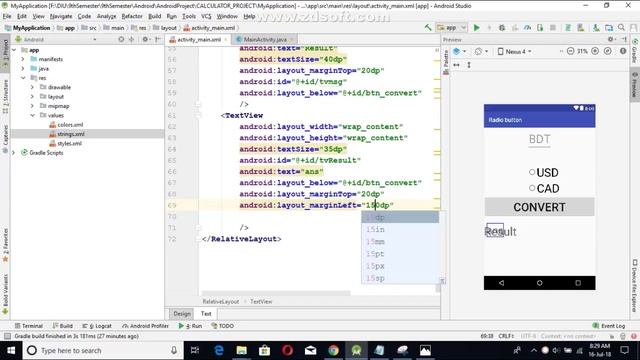The image size is (640, 360).
Task: Expand Gradle Scripts node
Action: point(13,153)
